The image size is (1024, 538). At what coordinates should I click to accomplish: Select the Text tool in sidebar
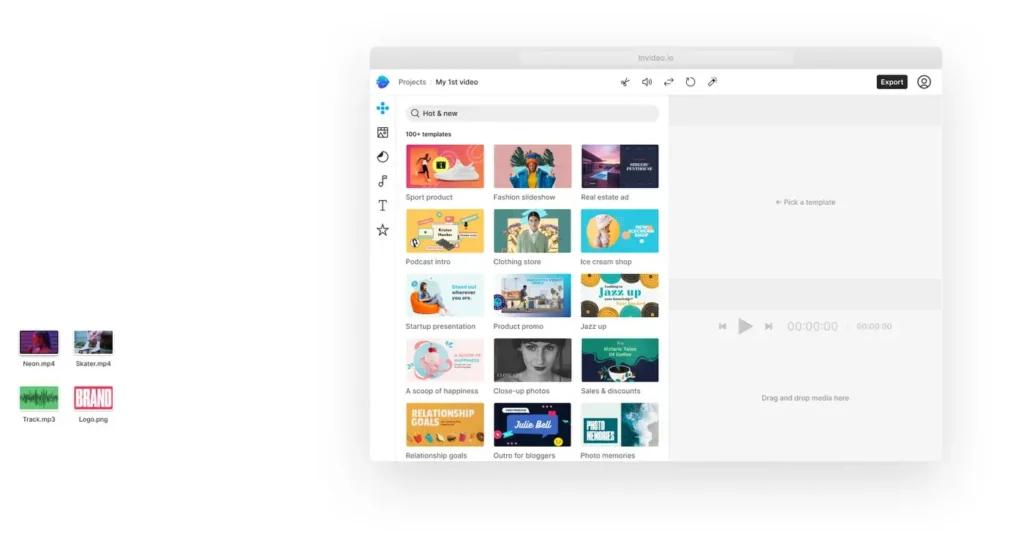tap(383, 205)
